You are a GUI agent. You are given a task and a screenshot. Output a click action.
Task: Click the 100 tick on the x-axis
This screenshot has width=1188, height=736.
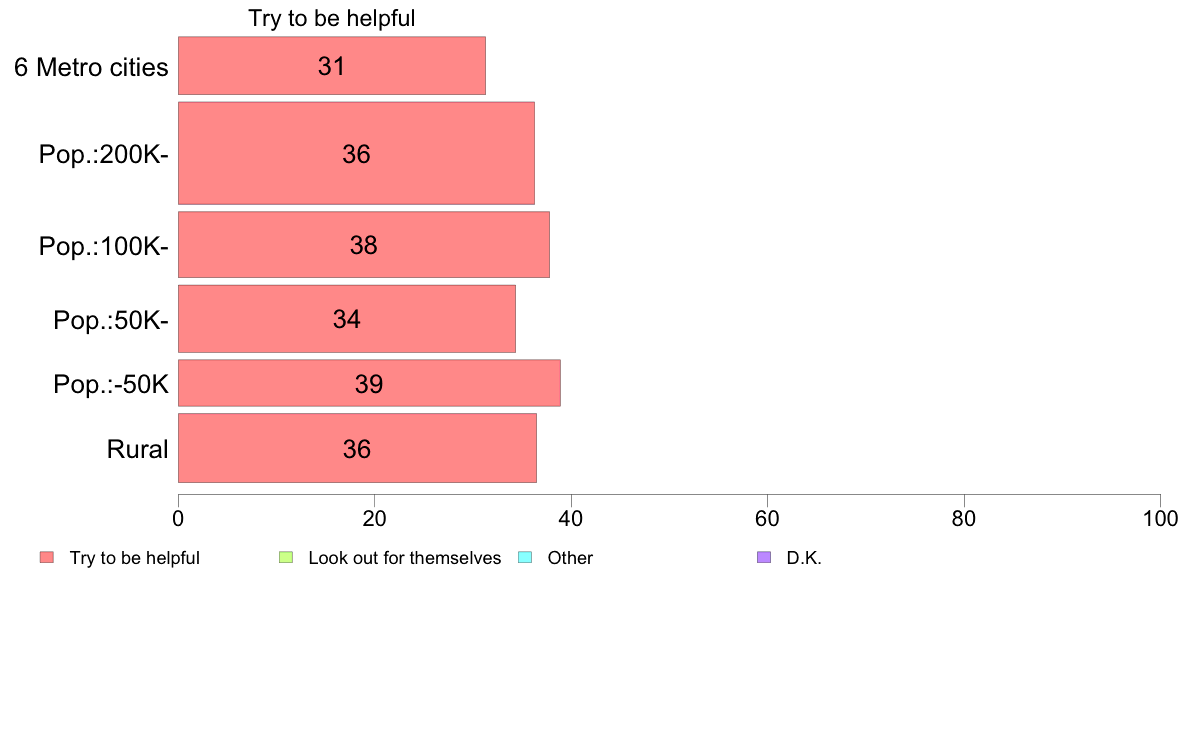click(x=1160, y=518)
